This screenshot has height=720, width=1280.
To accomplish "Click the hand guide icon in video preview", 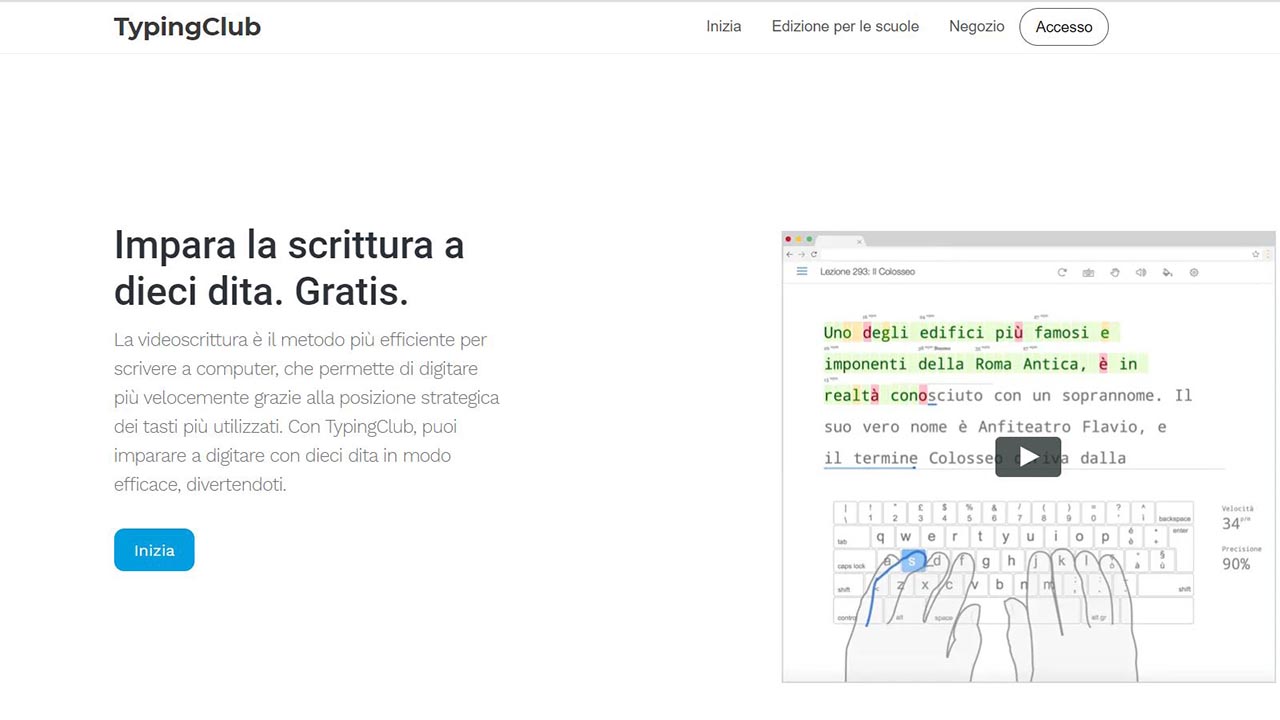I will click(1114, 272).
